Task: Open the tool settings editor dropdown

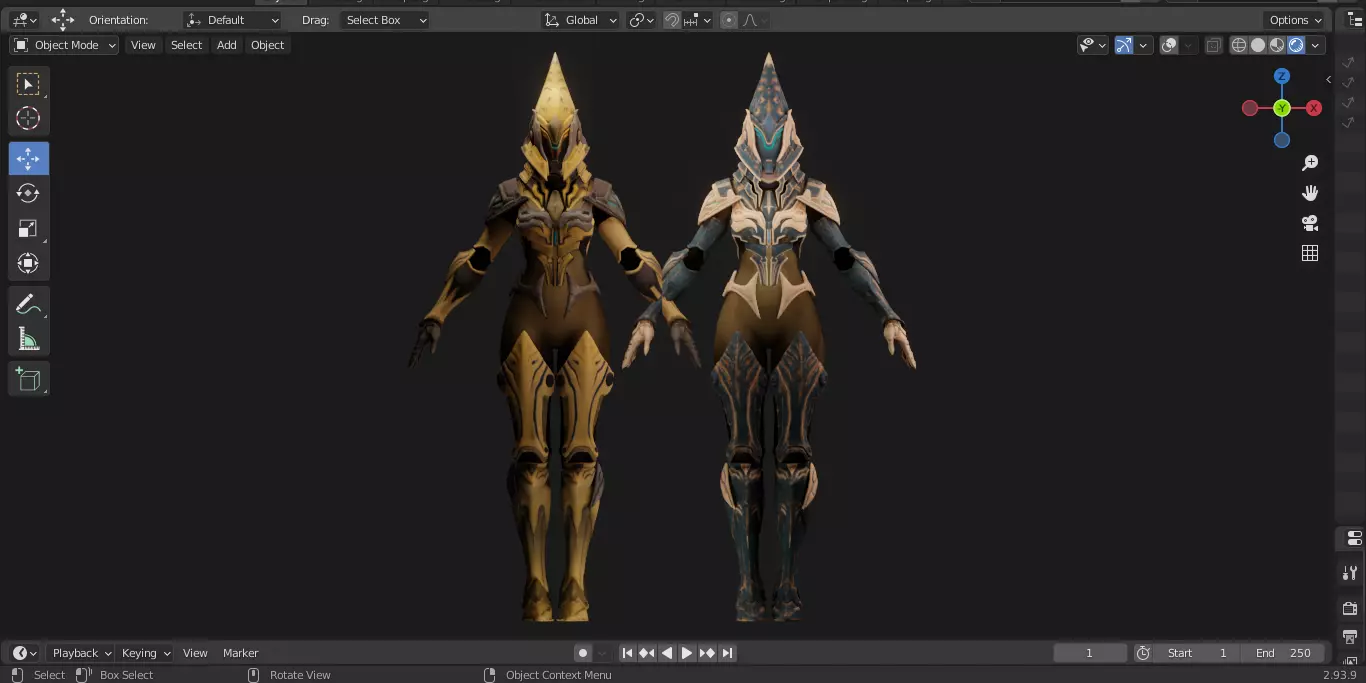Action: pos(25,20)
